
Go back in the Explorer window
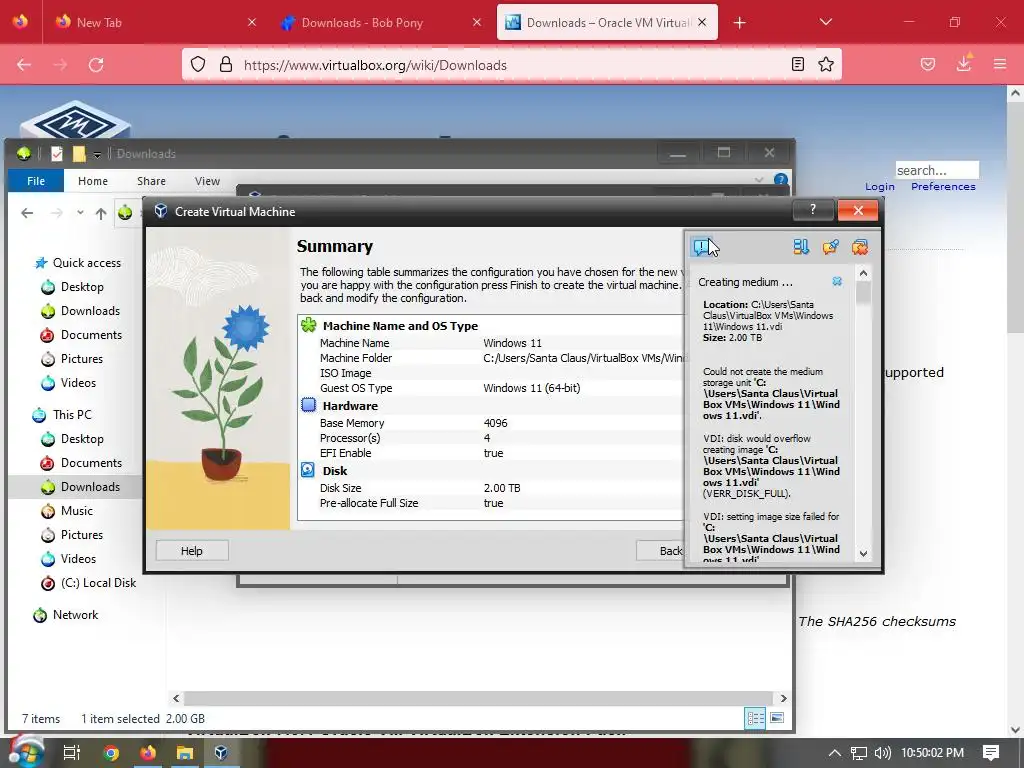pyautogui.click(x=27, y=213)
